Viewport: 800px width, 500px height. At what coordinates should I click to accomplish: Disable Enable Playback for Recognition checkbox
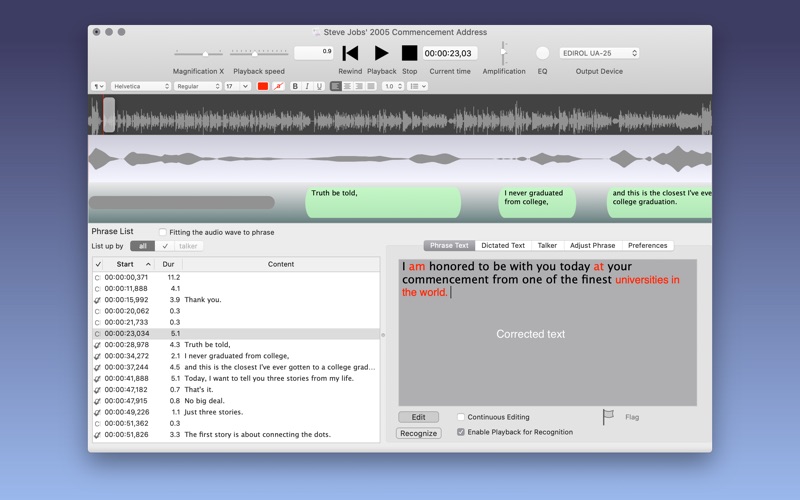pos(461,432)
